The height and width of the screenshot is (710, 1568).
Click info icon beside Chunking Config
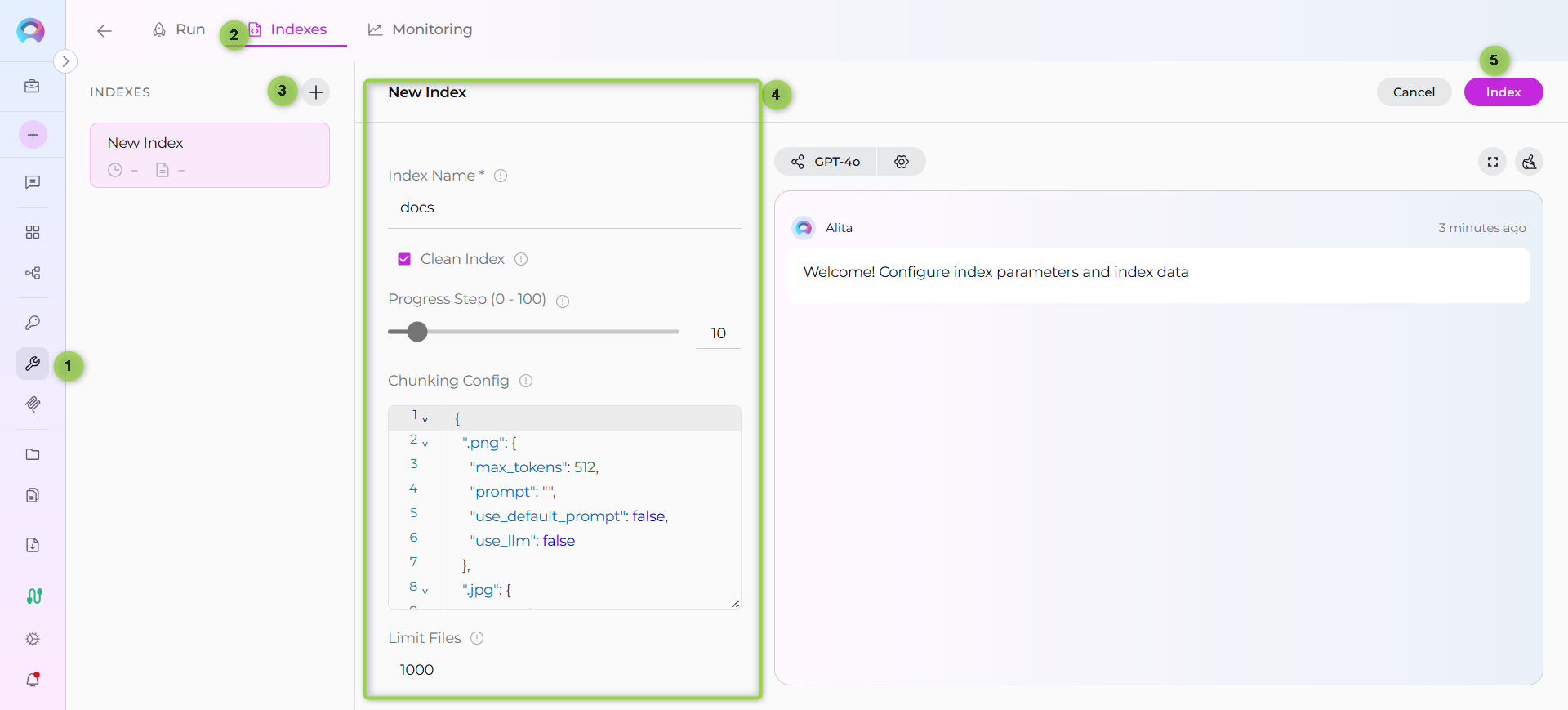pos(526,381)
